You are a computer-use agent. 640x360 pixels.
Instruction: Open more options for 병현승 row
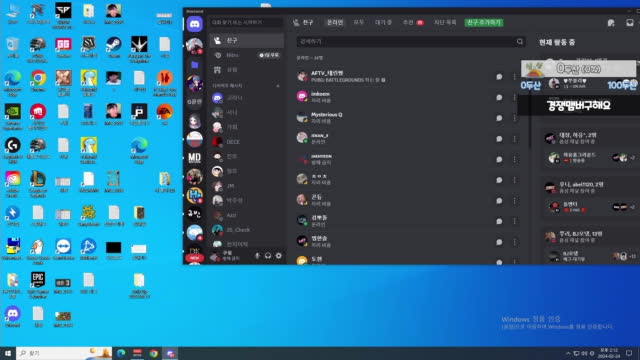pos(515,242)
